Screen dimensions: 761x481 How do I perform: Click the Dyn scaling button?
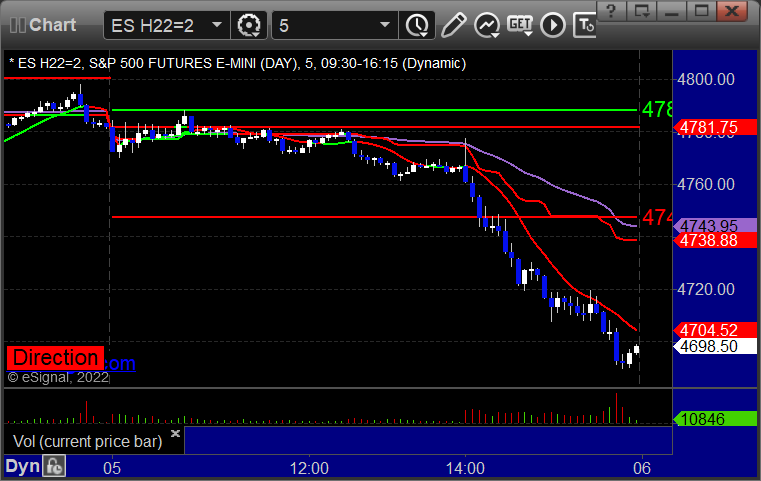(x=23, y=466)
